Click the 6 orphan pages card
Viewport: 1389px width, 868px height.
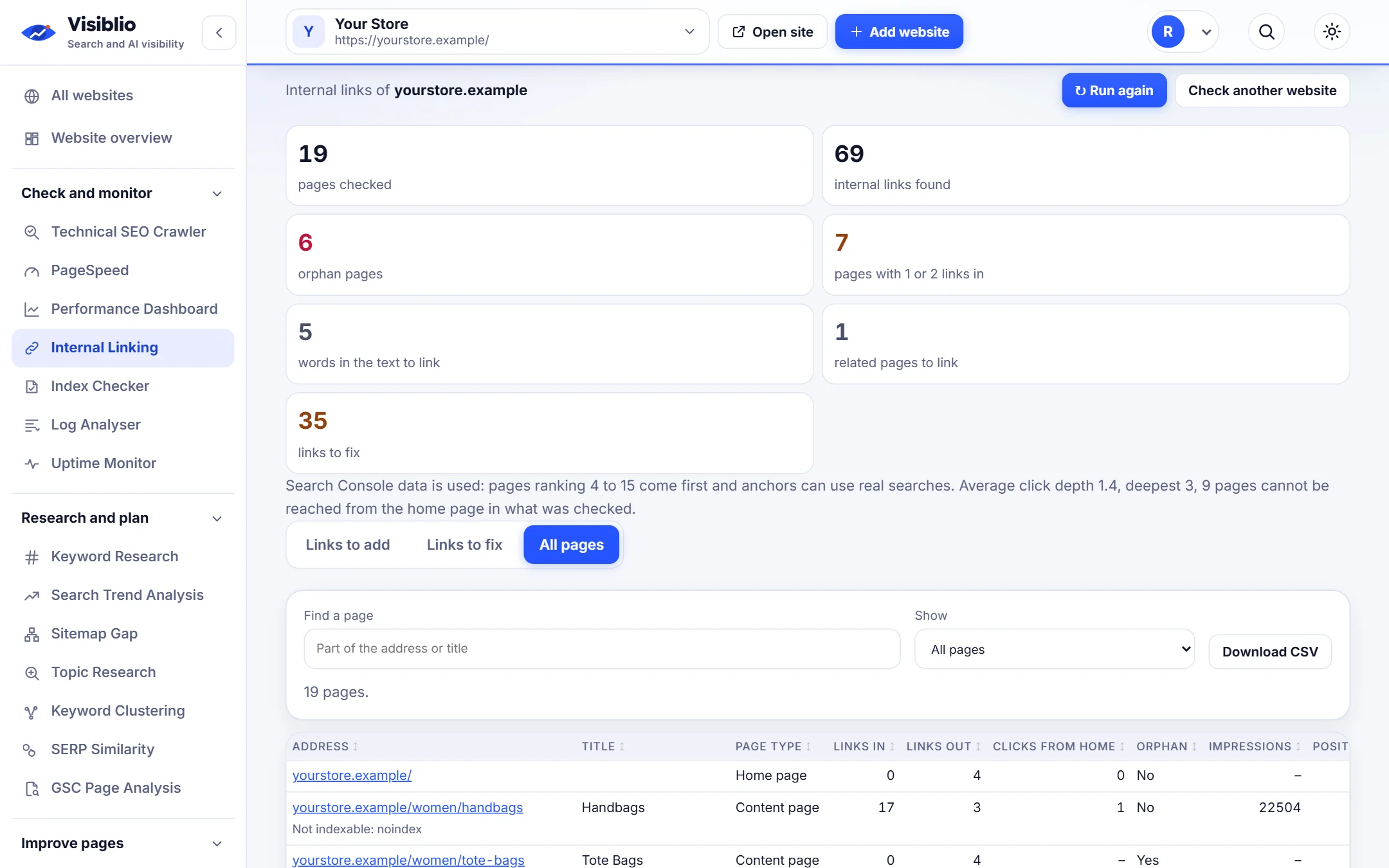(550, 255)
